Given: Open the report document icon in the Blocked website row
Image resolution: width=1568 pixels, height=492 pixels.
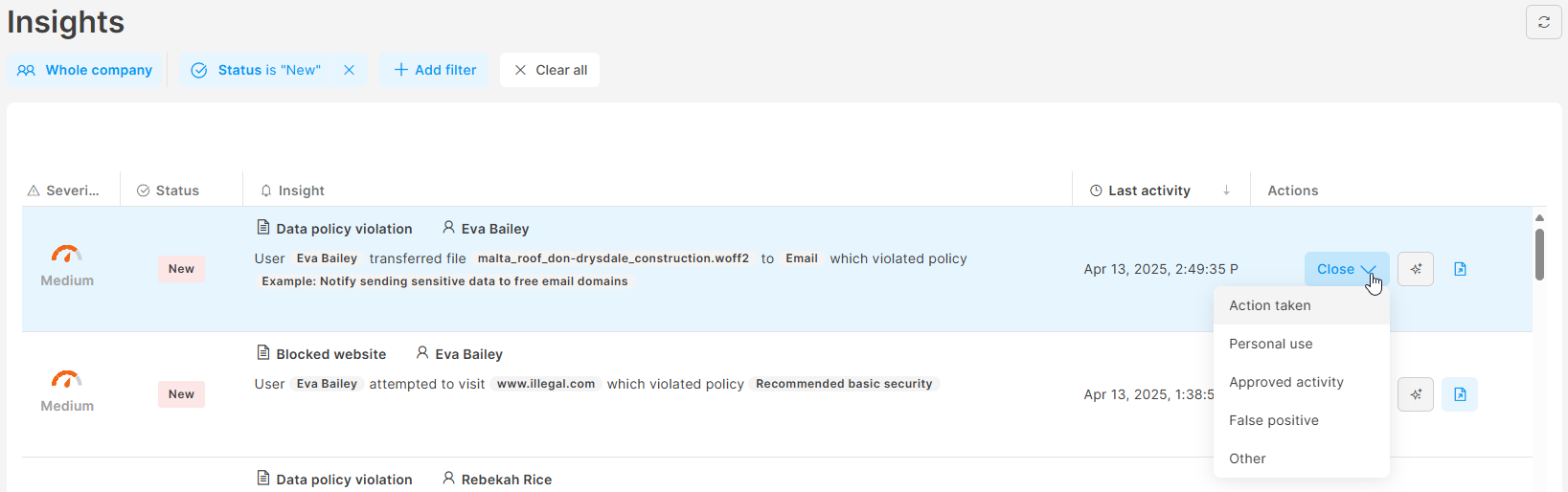Looking at the screenshot, I should pyautogui.click(x=1460, y=394).
